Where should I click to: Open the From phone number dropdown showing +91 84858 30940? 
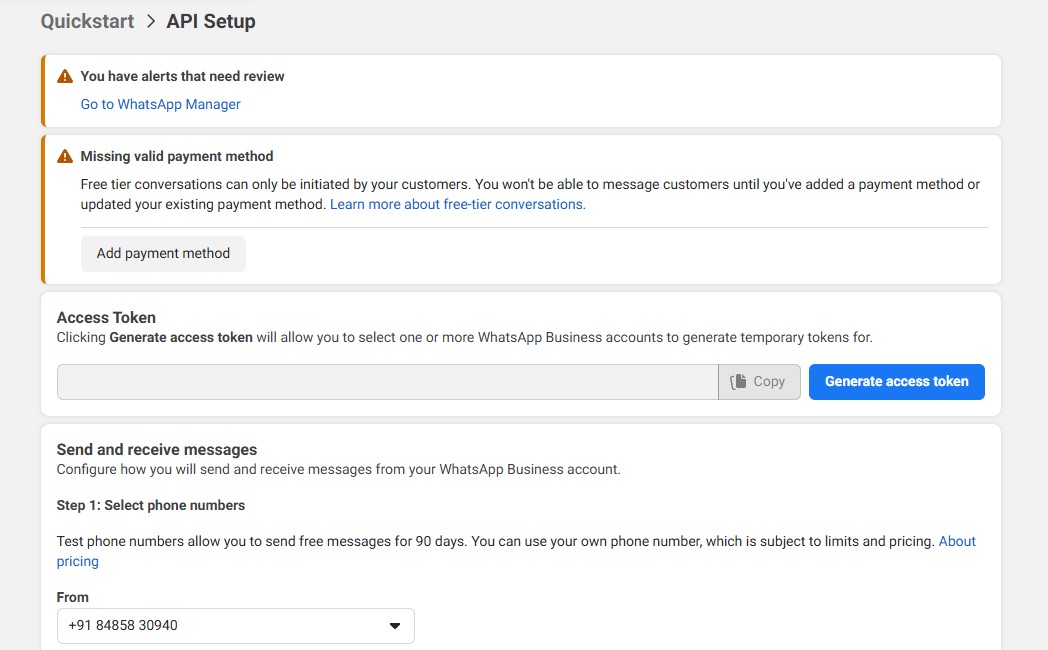tap(235, 626)
